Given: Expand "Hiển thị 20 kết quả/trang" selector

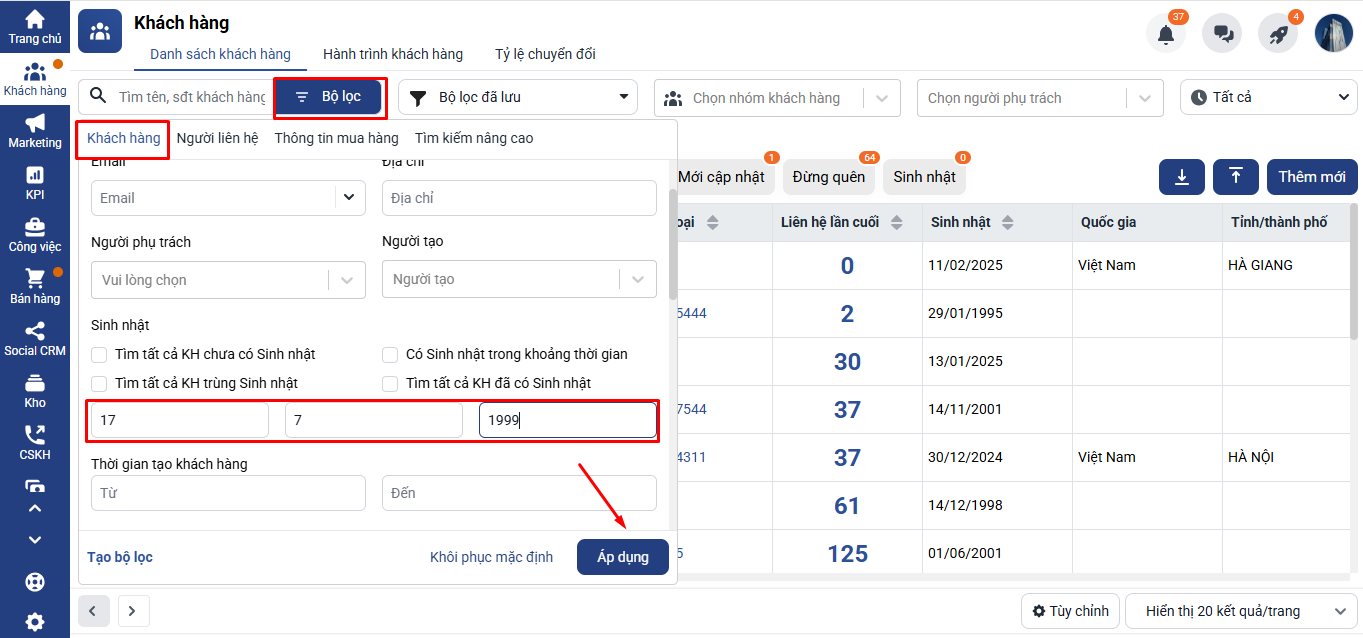Looking at the screenshot, I should click(x=1240, y=611).
